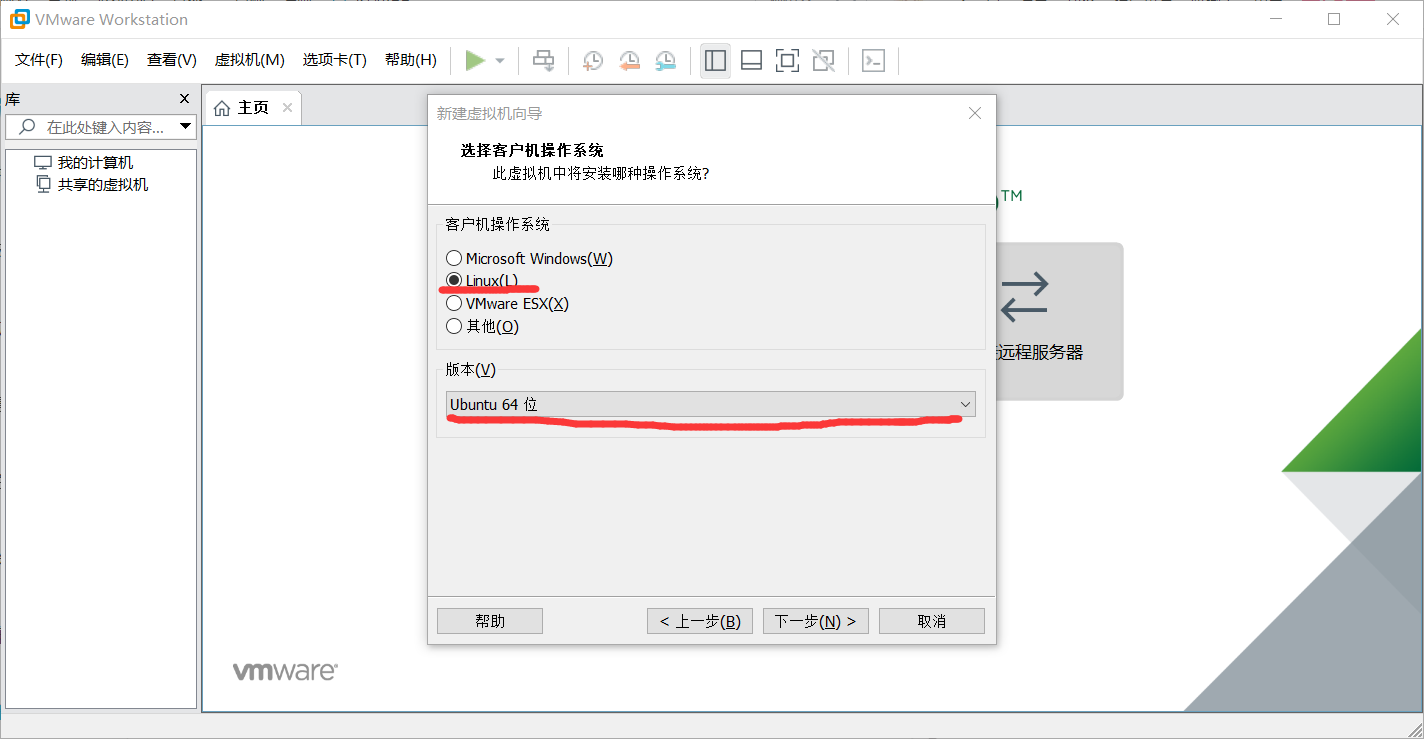Click the take snapshot clock icon
The width and height of the screenshot is (1424, 739).
(593, 61)
